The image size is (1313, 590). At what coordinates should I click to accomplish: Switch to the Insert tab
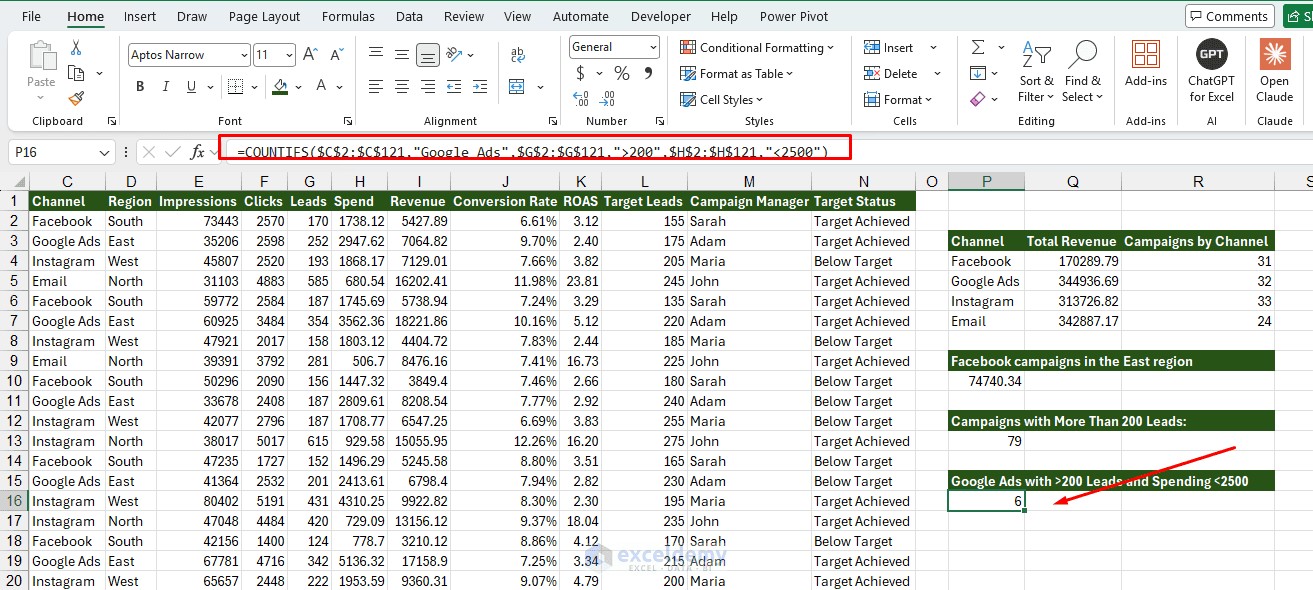140,16
